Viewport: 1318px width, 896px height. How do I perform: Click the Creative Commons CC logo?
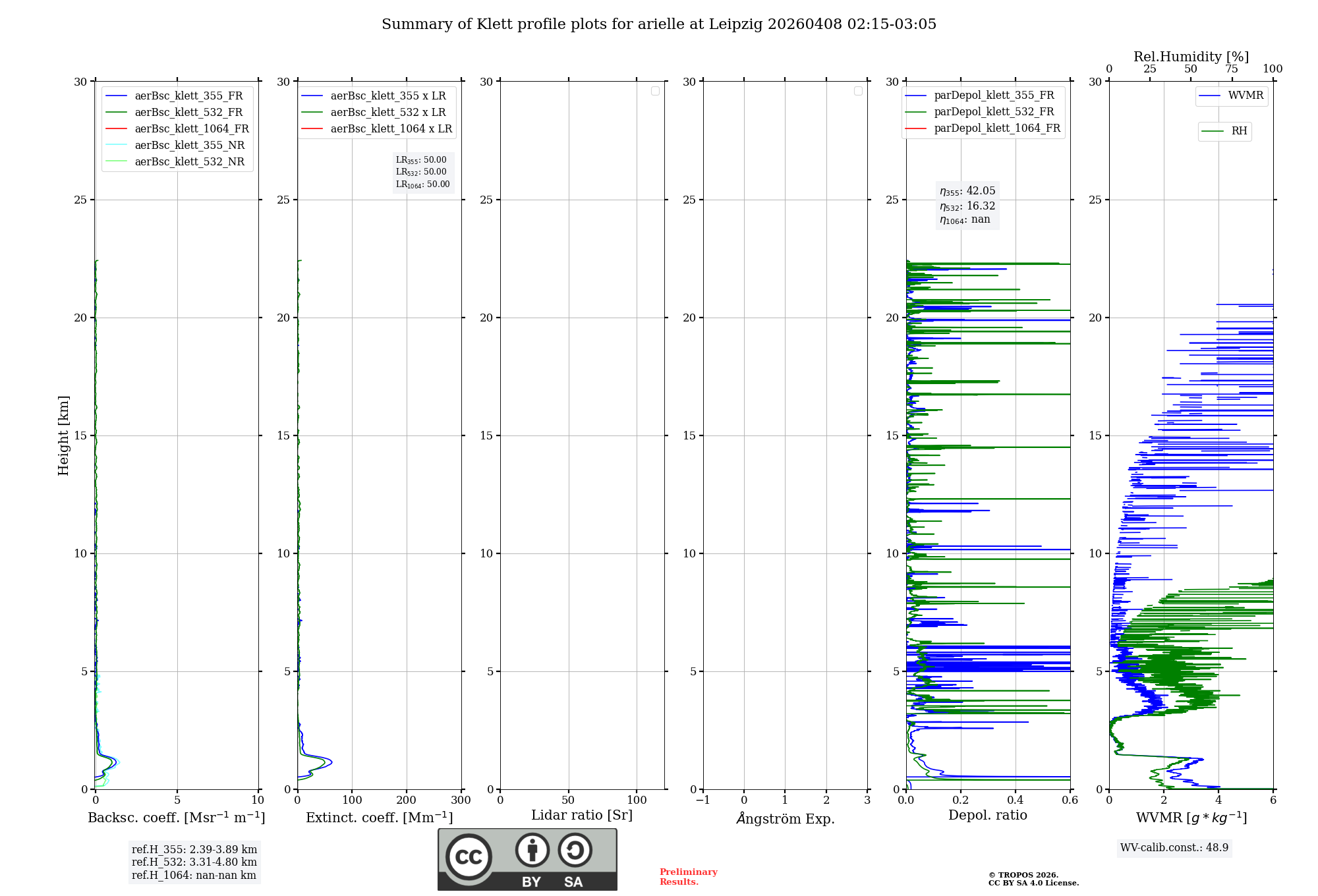[x=469, y=856]
